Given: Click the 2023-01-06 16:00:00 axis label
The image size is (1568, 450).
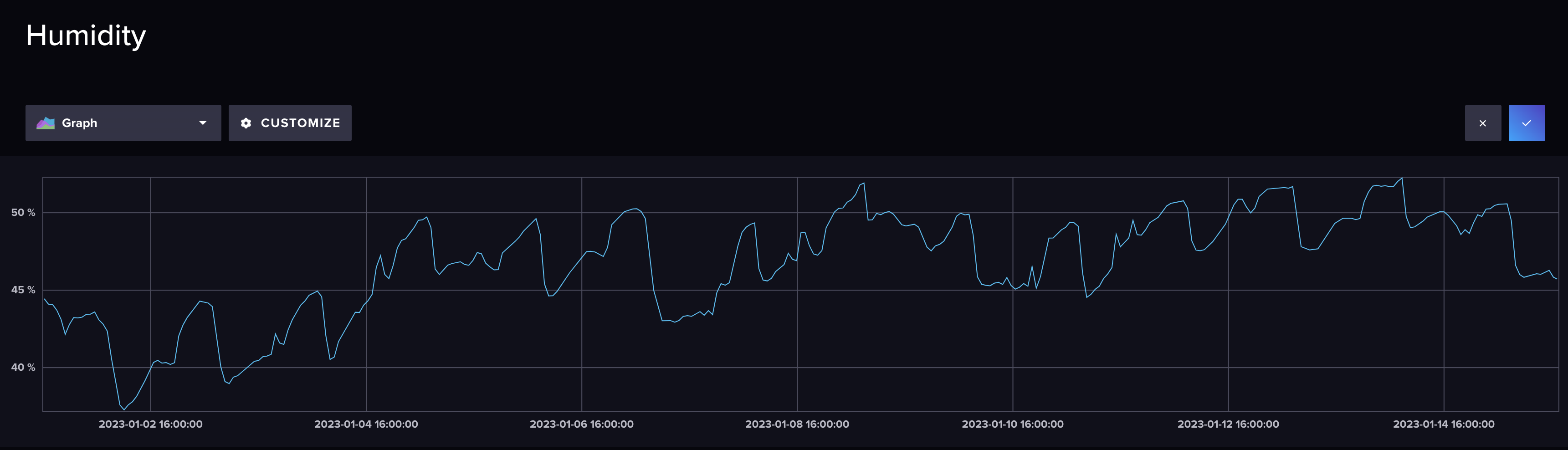Looking at the screenshot, I should pyautogui.click(x=581, y=424).
